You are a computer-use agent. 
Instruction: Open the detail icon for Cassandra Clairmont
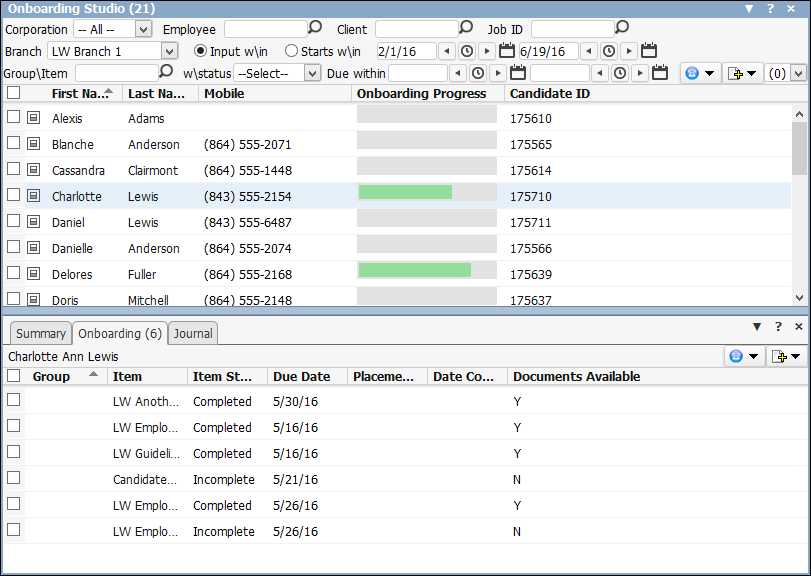pyautogui.click(x=34, y=170)
